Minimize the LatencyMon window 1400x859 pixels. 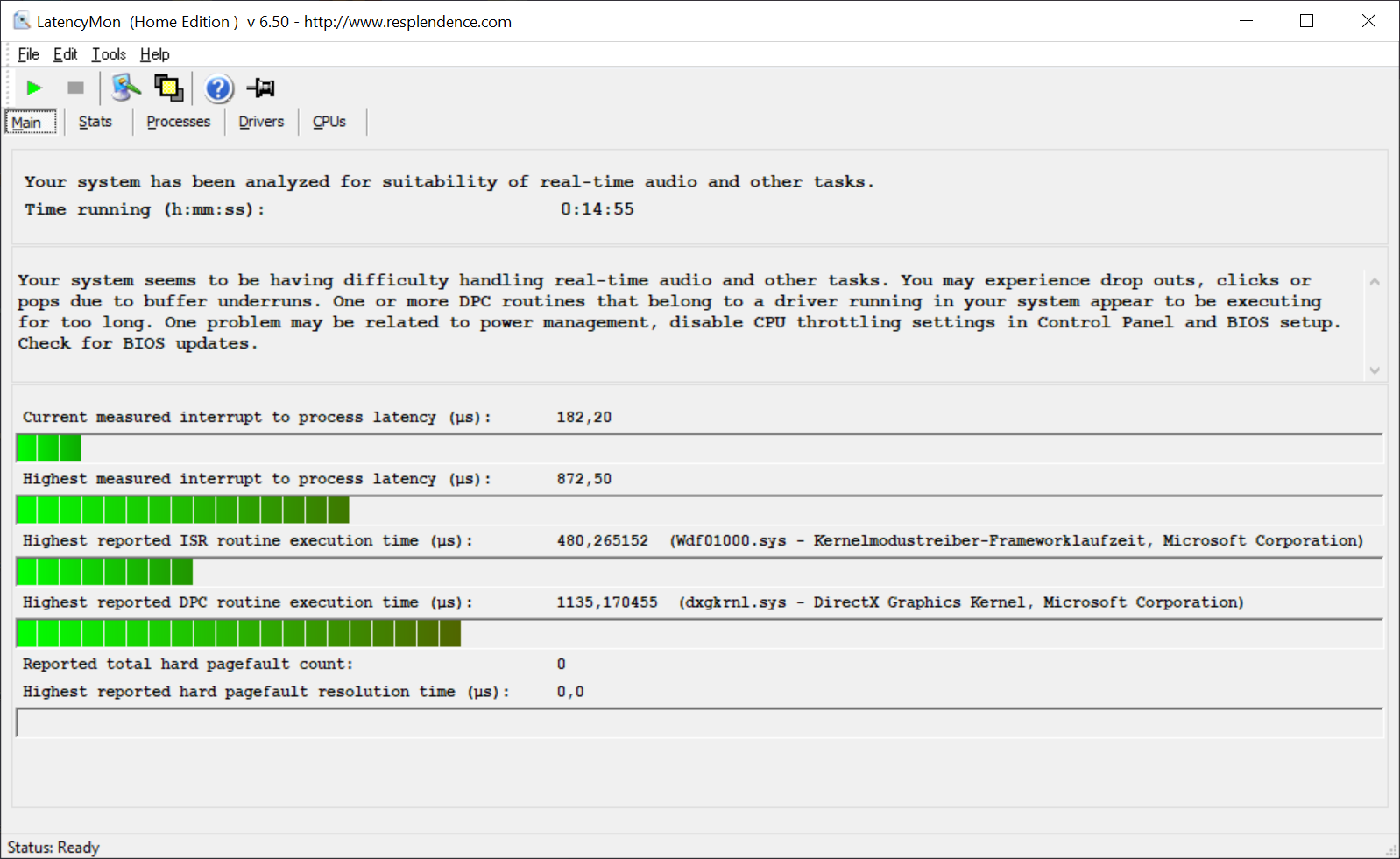[x=1247, y=21]
